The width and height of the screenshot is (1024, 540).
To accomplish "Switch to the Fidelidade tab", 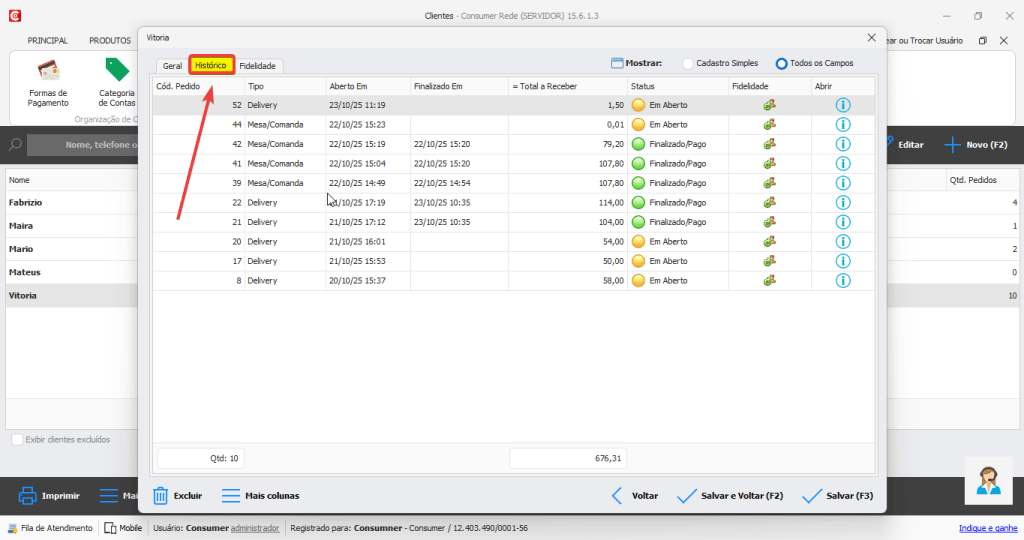I will pos(257,66).
